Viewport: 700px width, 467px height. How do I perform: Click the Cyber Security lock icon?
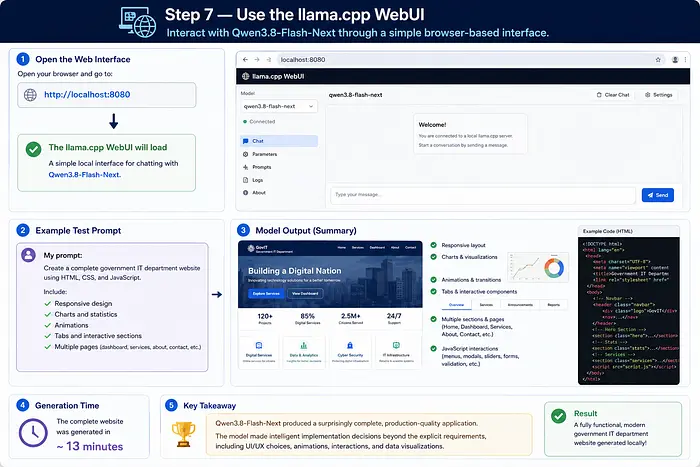tap(350, 346)
